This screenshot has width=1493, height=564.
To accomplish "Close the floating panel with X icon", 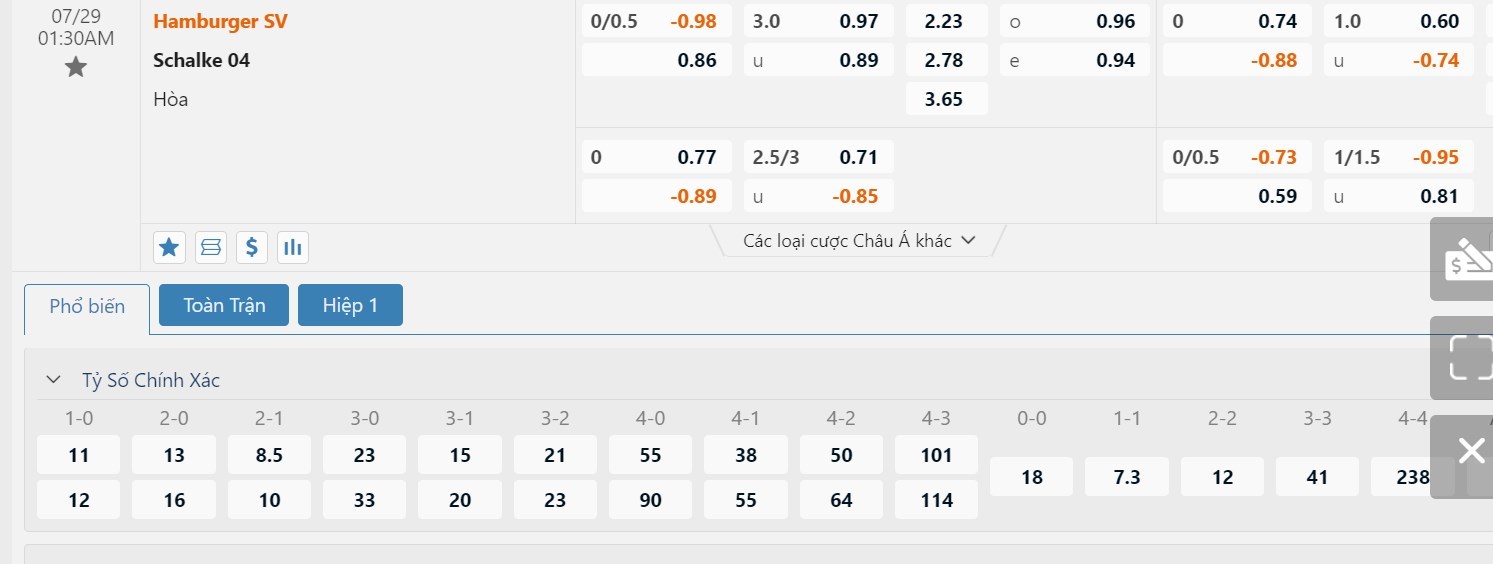I will [x=1471, y=451].
